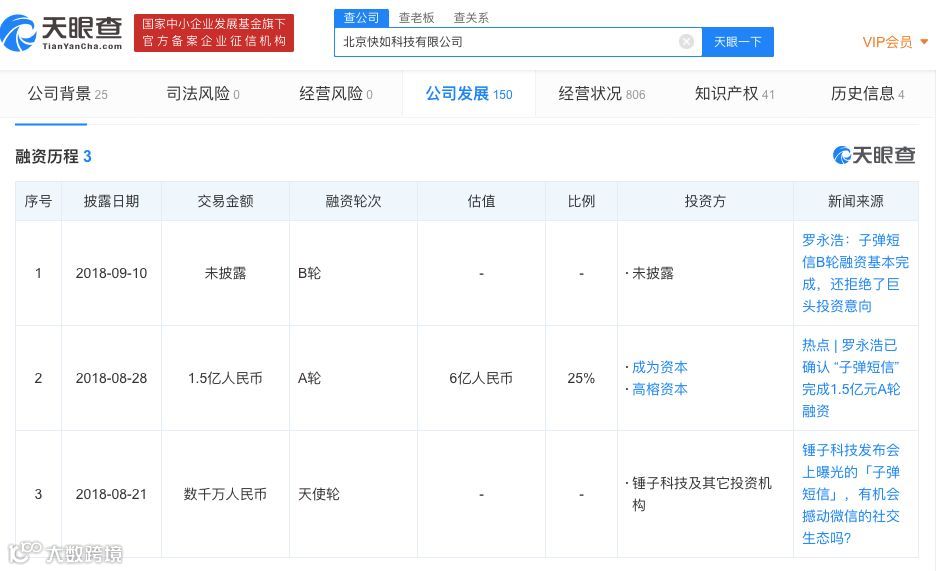Viewport: 936px width, 571px height.
Task: Click the red 国家中小企业发展基金 banner
Action: tap(214, 33)
